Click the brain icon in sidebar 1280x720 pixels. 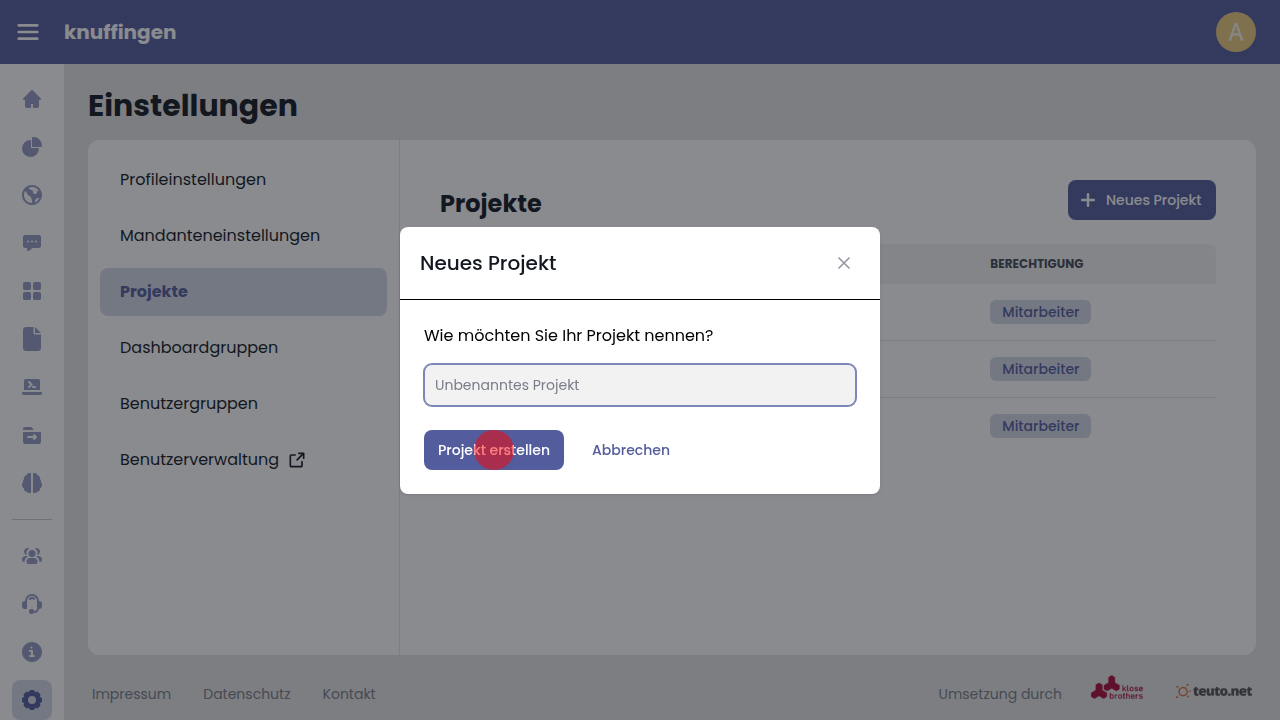(32, 483)
